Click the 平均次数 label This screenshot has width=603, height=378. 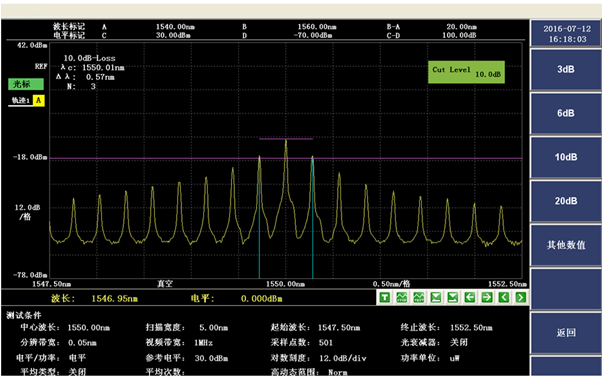165,372
